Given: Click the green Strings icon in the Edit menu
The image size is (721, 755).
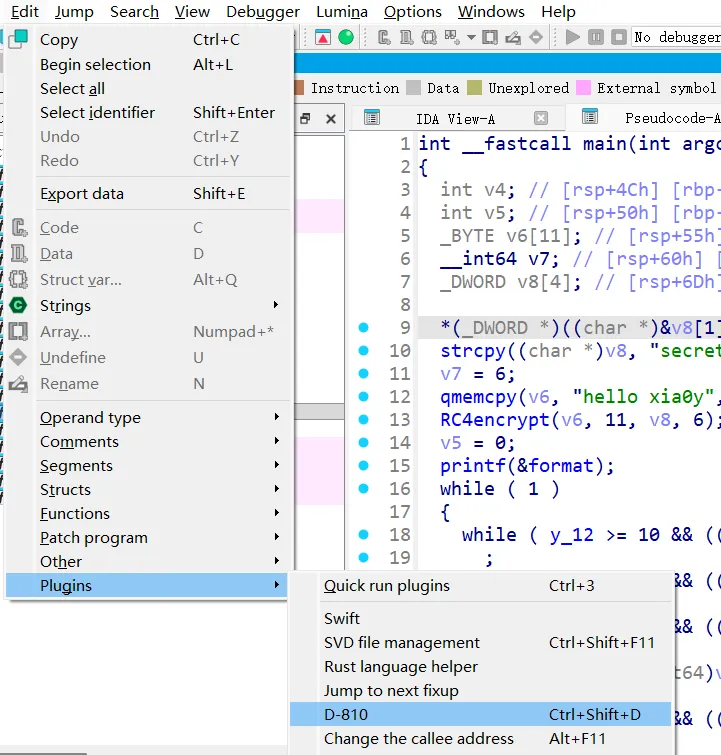Looking at the screenshot, I should click(18, 305).
